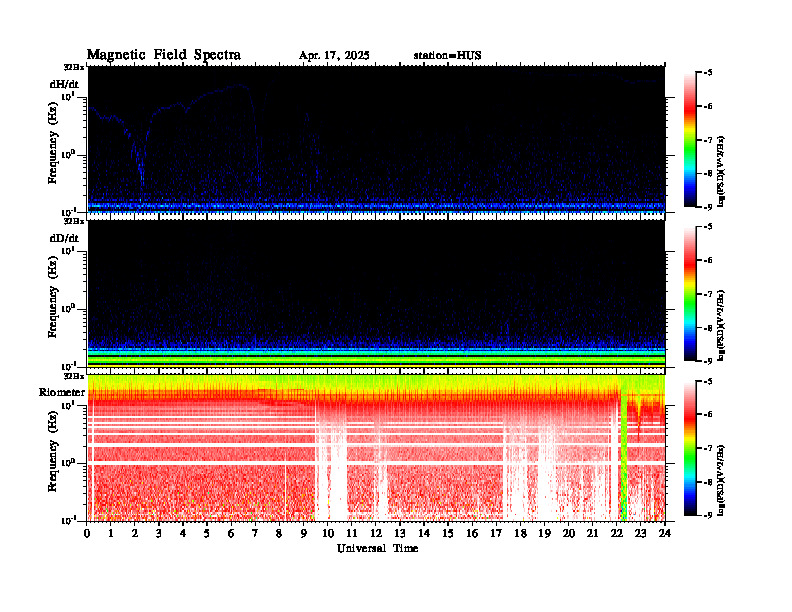792x612 pixels.
Task: Click hour 3 on the time axis
Action: pos(159,533)
